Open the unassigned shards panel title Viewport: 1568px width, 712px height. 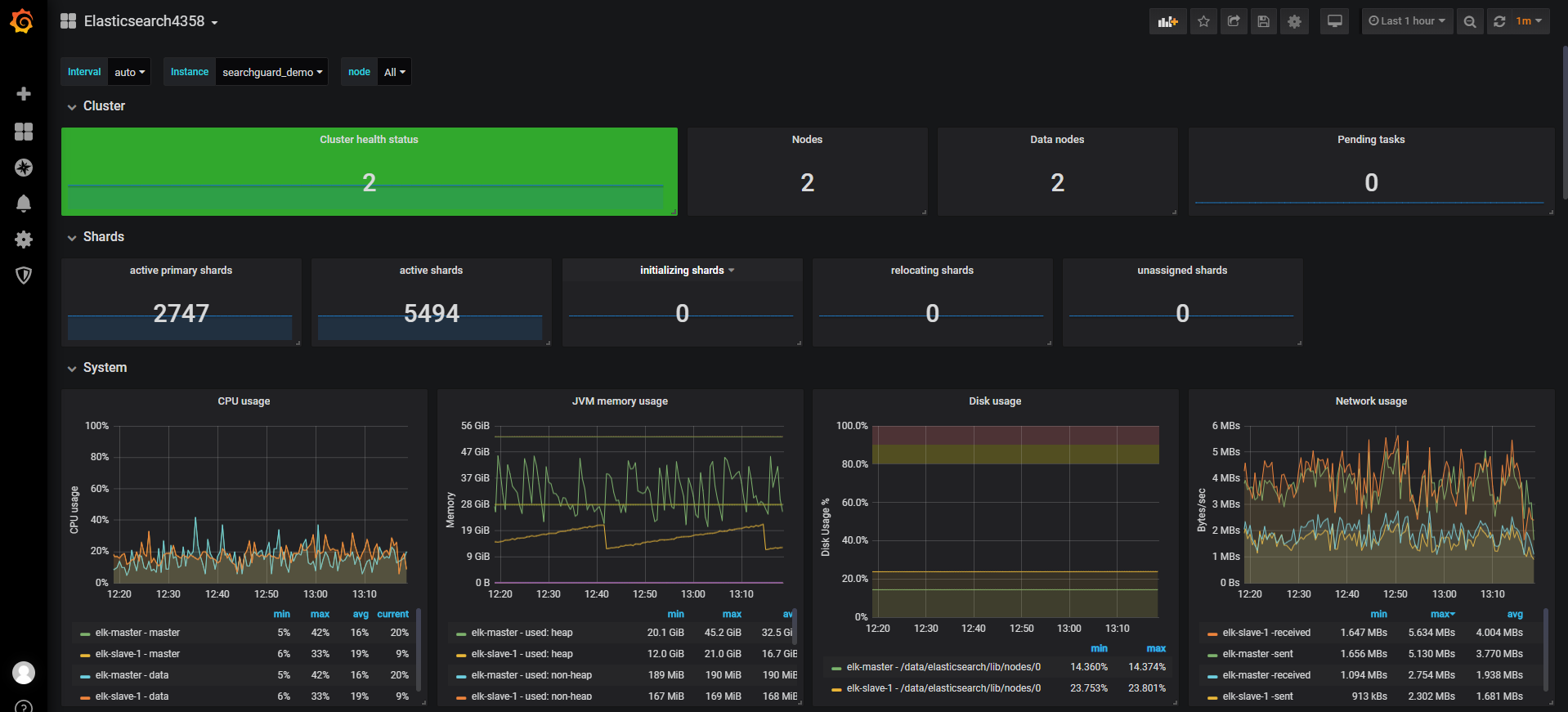tap(1182, 271)
